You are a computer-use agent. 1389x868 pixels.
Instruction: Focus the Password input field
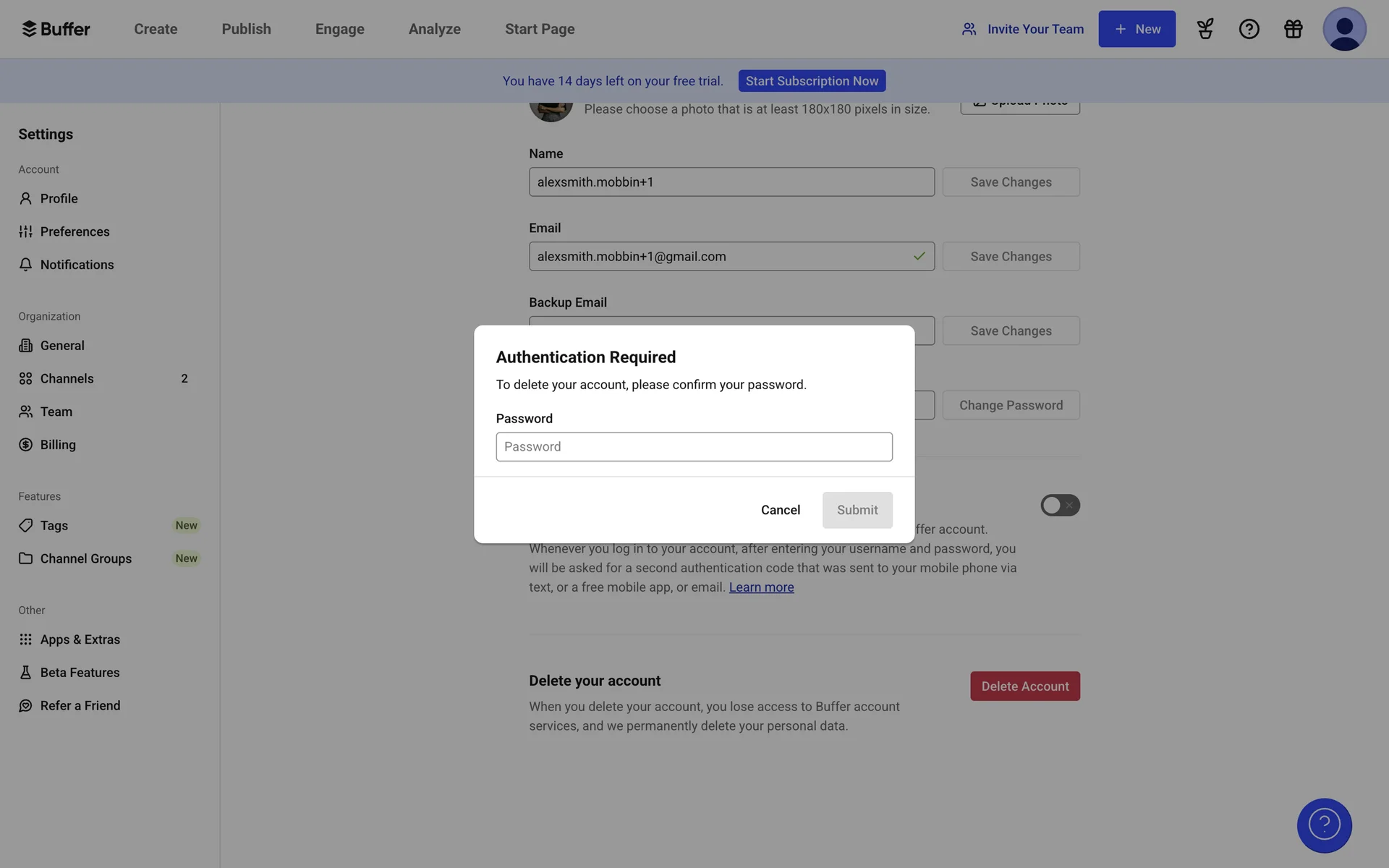click(694, 447)
